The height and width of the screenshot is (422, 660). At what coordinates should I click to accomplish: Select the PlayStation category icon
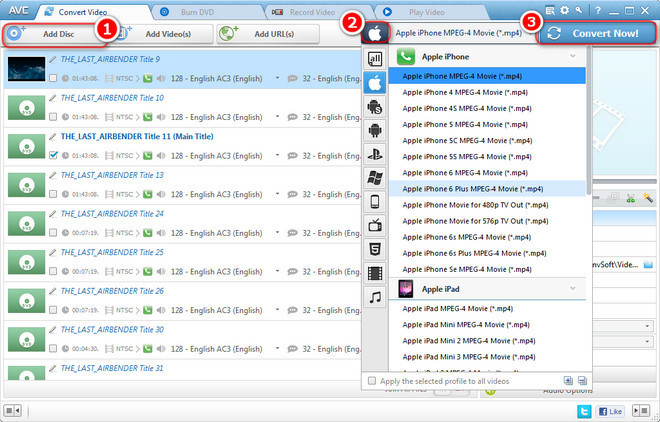pos(375,154)
